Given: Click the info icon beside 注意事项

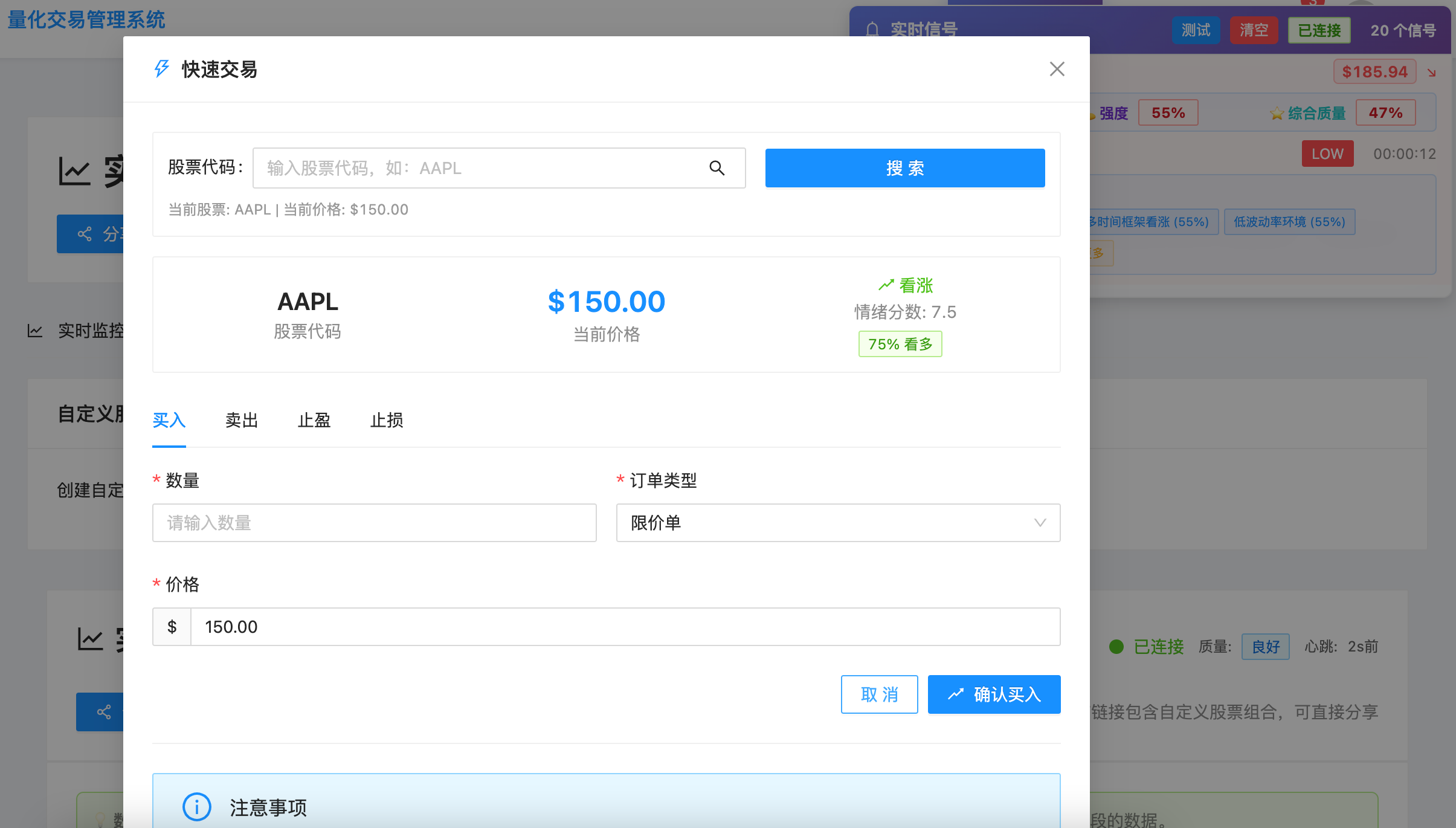Looking at the screenshot, I should coord(196,807).
